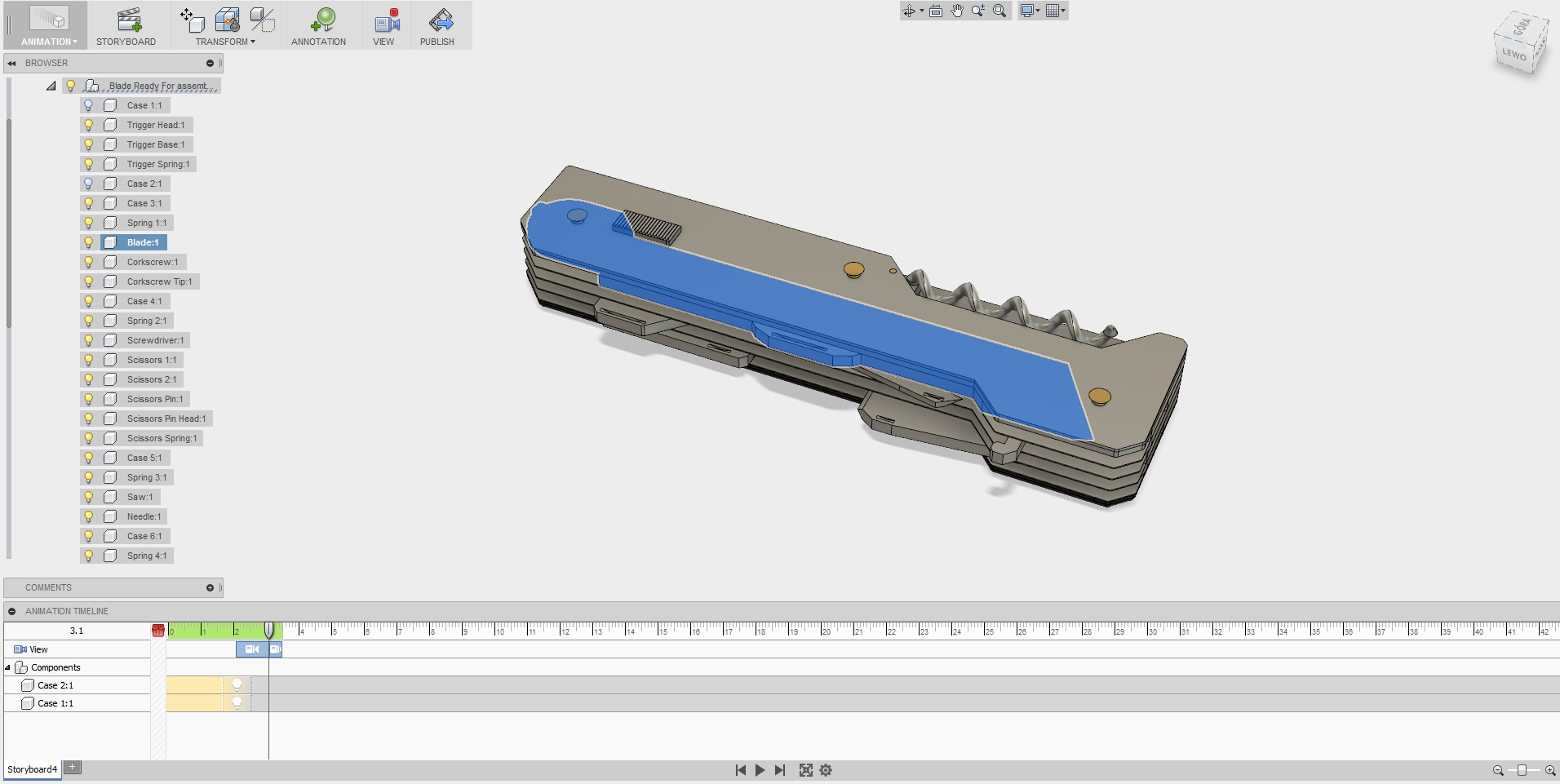This screenshot has width=1560, height=784.
Task: Show the Case 1:1 component lightbulb
Action: point(89,105)
